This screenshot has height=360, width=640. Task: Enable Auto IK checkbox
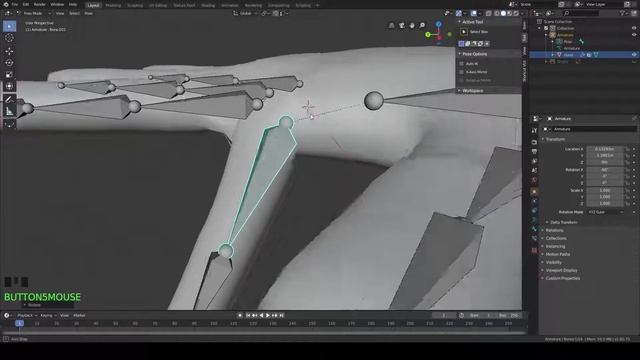coord(462,64)
